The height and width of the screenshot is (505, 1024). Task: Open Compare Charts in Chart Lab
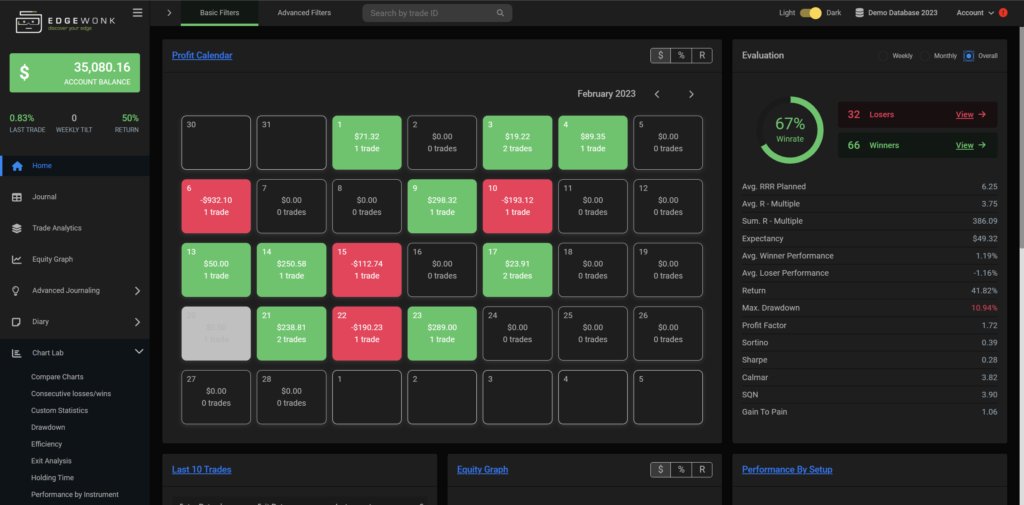[x=57, y=377]
